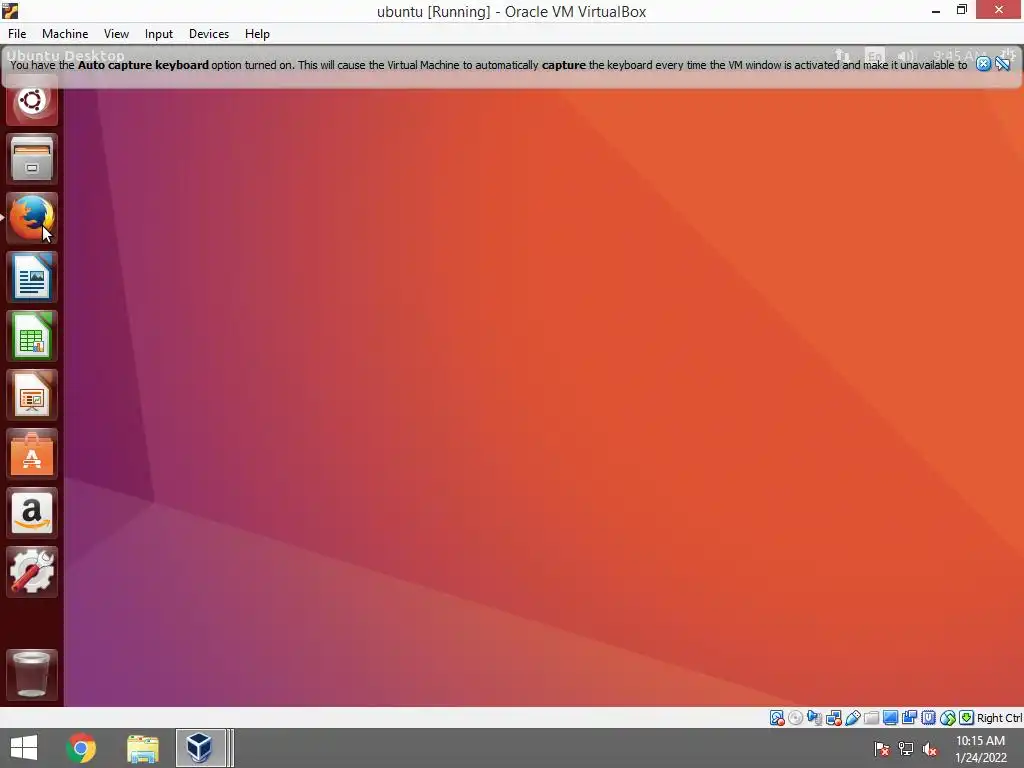
Task: Open System Settings from the launcher
Action: (x=31, y=572)
